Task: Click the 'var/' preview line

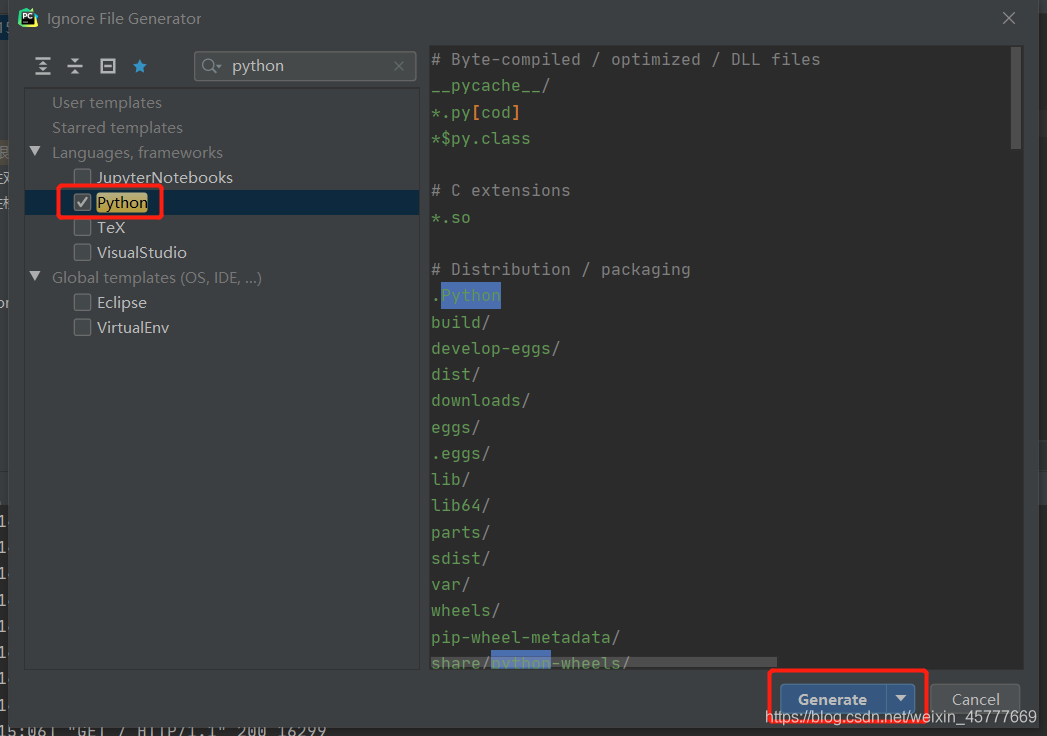Action: pyautogui.click(x=451, y=584)
